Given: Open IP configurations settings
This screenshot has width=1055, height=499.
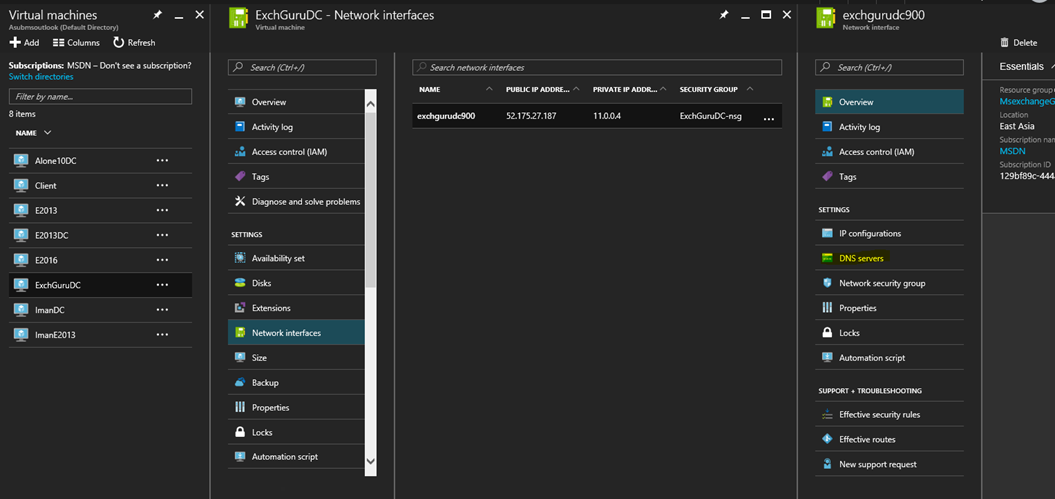Looking at the screenshot, I should (x=889, y=233).
